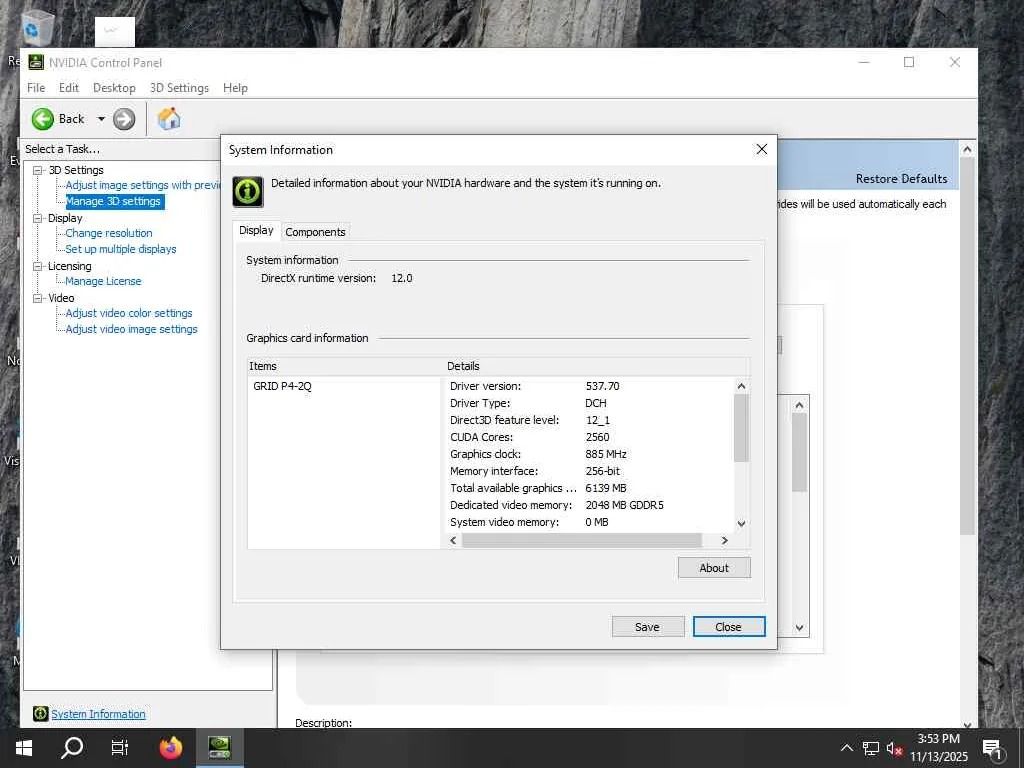Image resolution: width=1024 pixels, height=768 pixels.
Task: Collapse the Licensing tree node
Action: click(x=38, y=266)
